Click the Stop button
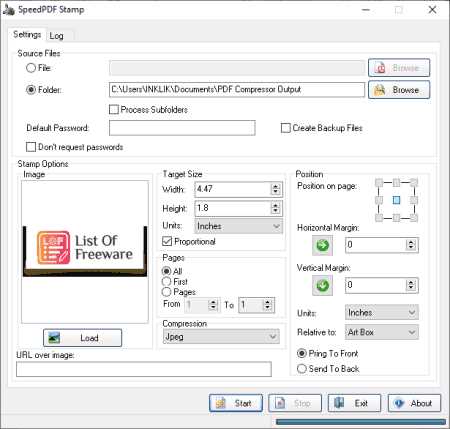Screen dimensions: 450x429 coord(295,403)
